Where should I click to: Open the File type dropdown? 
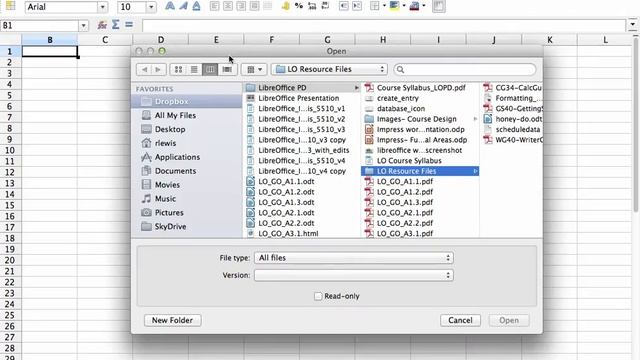(354, 258)
